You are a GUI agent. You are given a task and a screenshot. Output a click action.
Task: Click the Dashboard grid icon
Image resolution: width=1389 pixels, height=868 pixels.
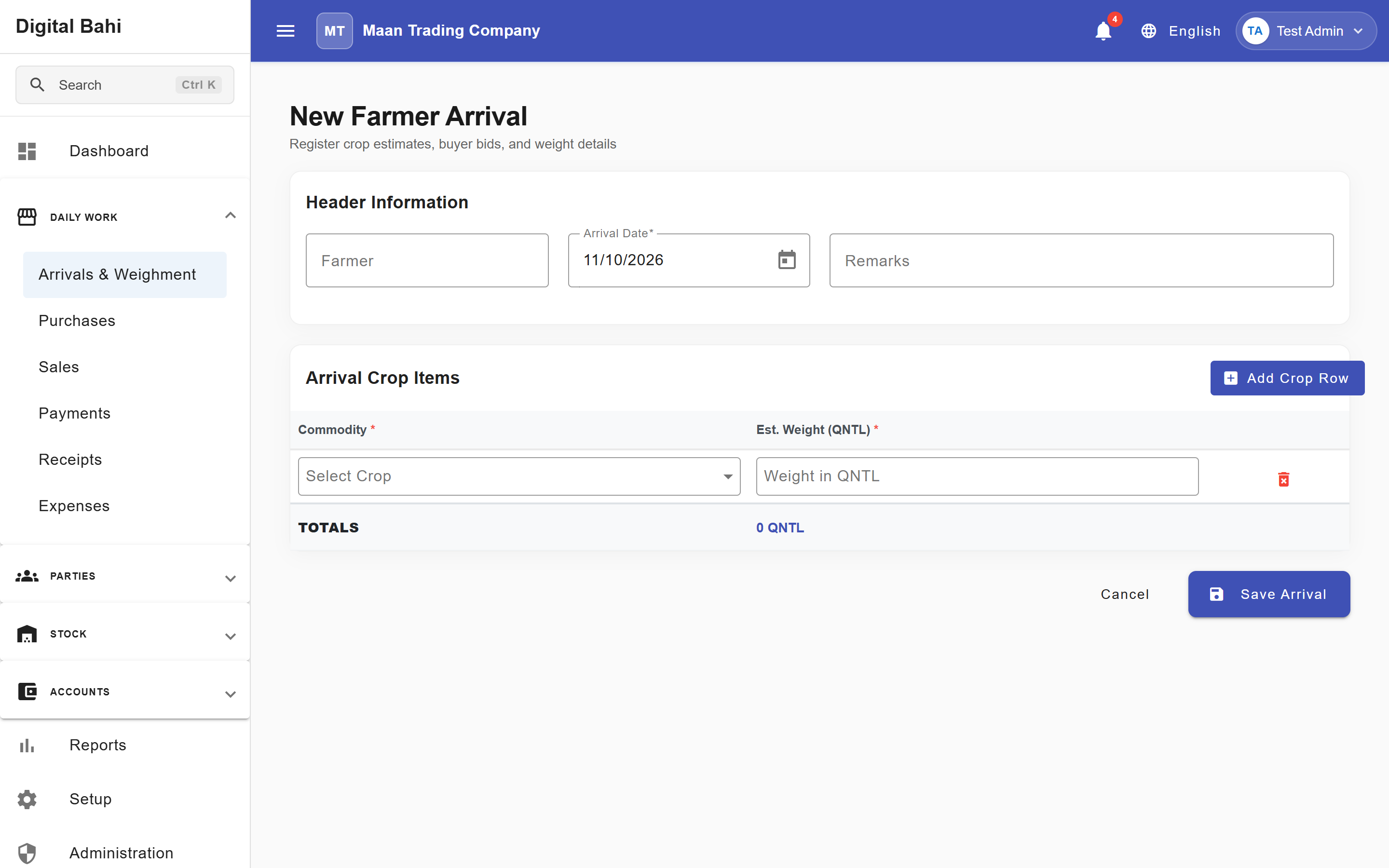pos(27,151)
